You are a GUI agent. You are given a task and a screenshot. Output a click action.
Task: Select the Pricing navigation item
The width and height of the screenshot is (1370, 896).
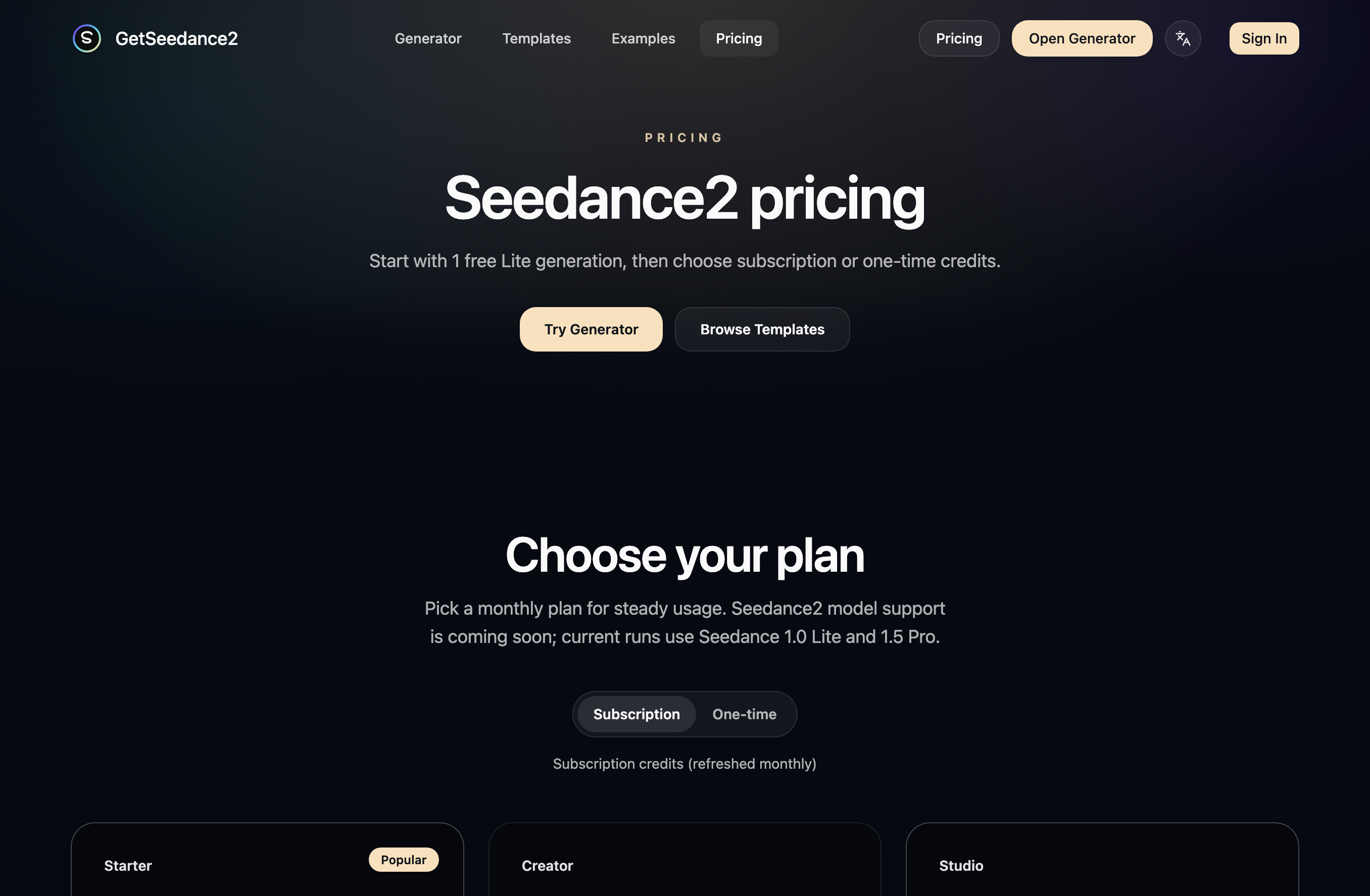click(739, 38)
